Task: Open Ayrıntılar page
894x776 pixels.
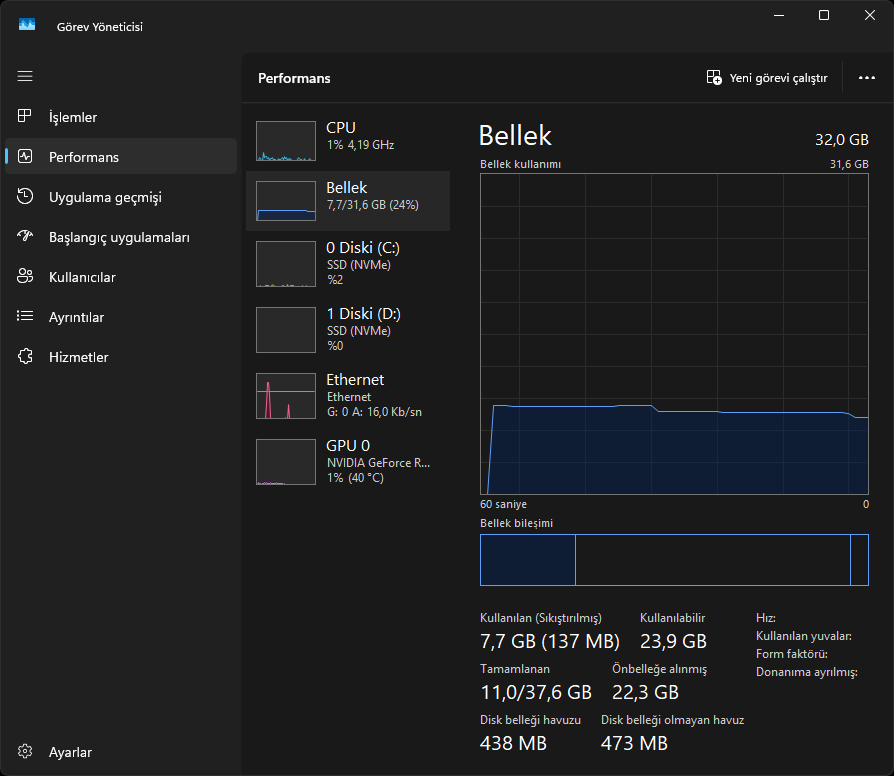Action: (121, 317)
